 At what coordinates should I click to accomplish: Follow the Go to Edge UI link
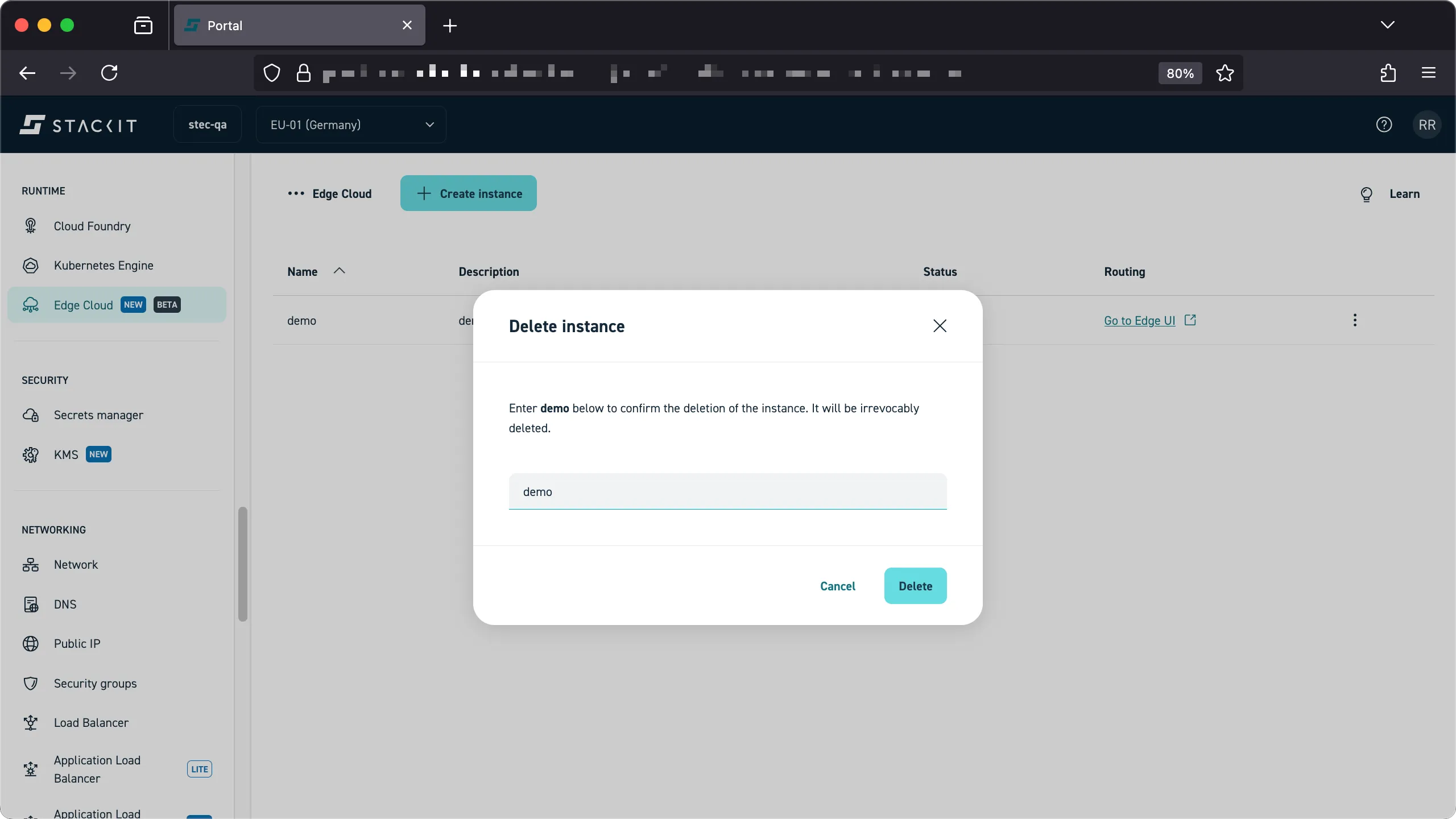(x=1139, y=320)
